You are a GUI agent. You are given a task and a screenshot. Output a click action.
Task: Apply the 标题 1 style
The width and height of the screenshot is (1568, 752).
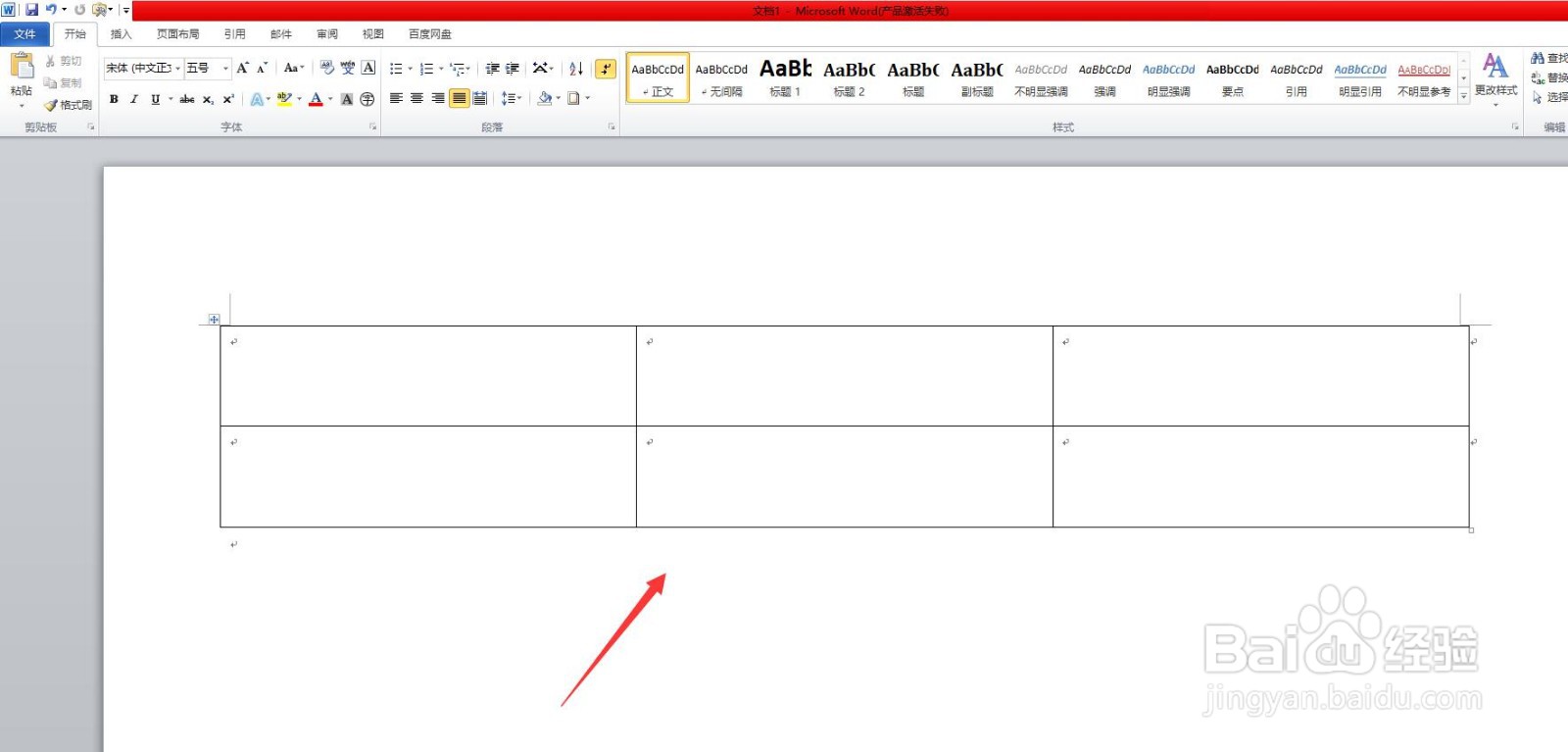pos(785,77)
